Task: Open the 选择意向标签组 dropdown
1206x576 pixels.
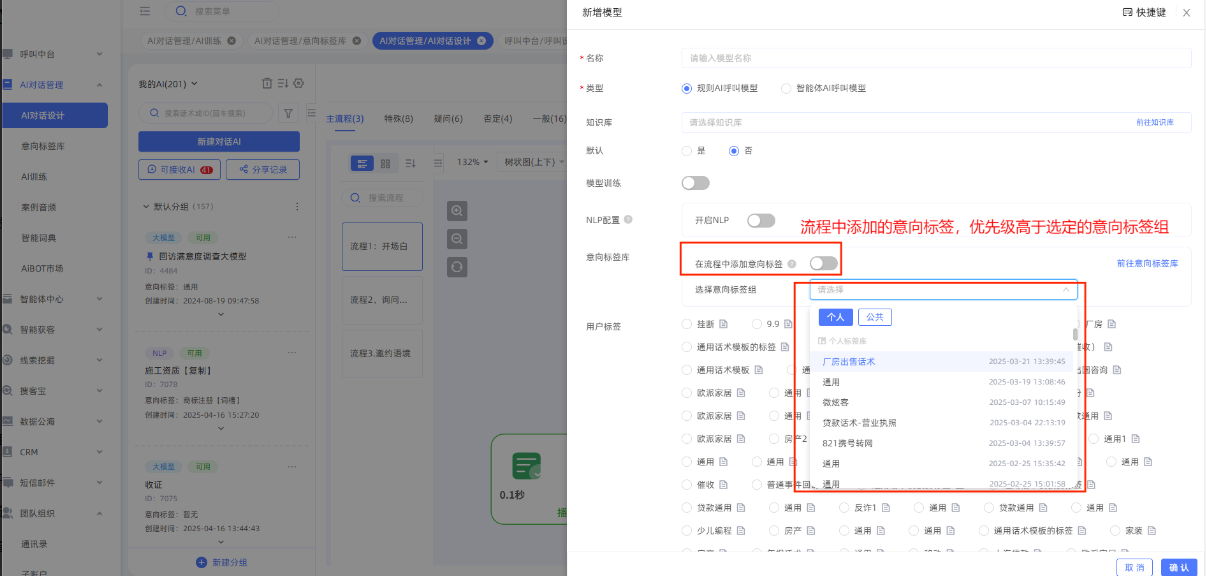Action: [943, 290]
